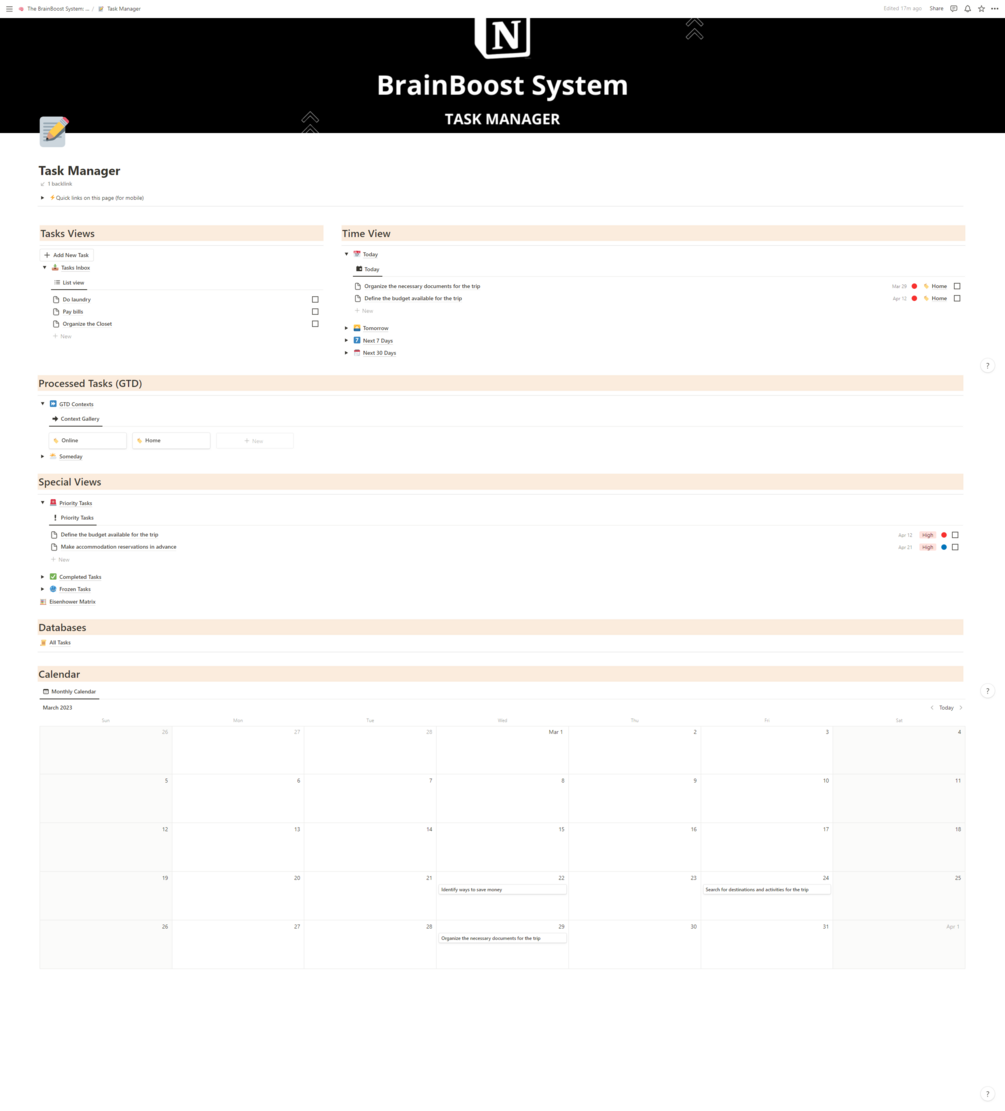
Task: Go to previous month in calendar
Action: click(x=932, y=708)
